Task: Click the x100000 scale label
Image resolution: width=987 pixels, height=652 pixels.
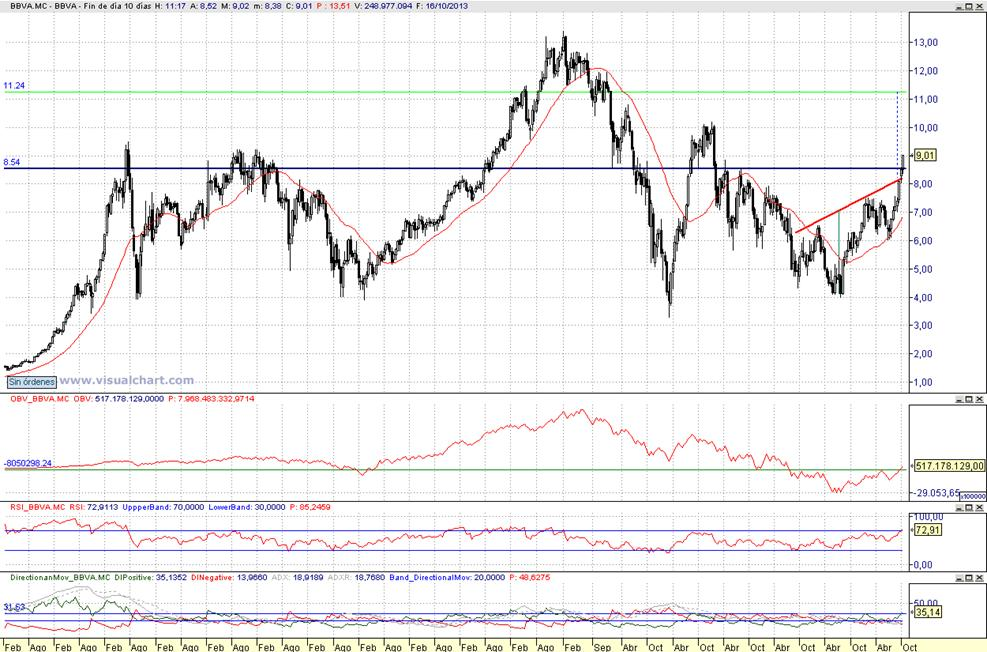Action: 973,496
